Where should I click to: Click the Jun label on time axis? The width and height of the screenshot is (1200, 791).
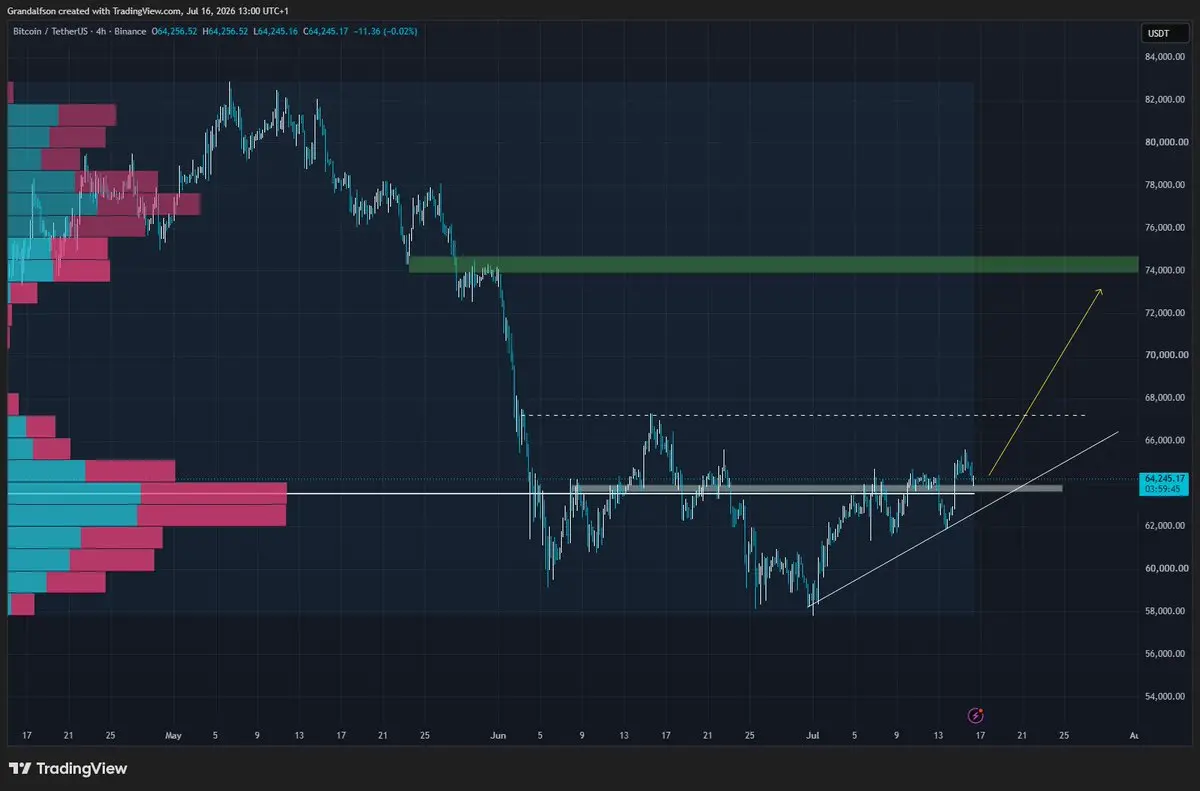(x=498, y=735)
